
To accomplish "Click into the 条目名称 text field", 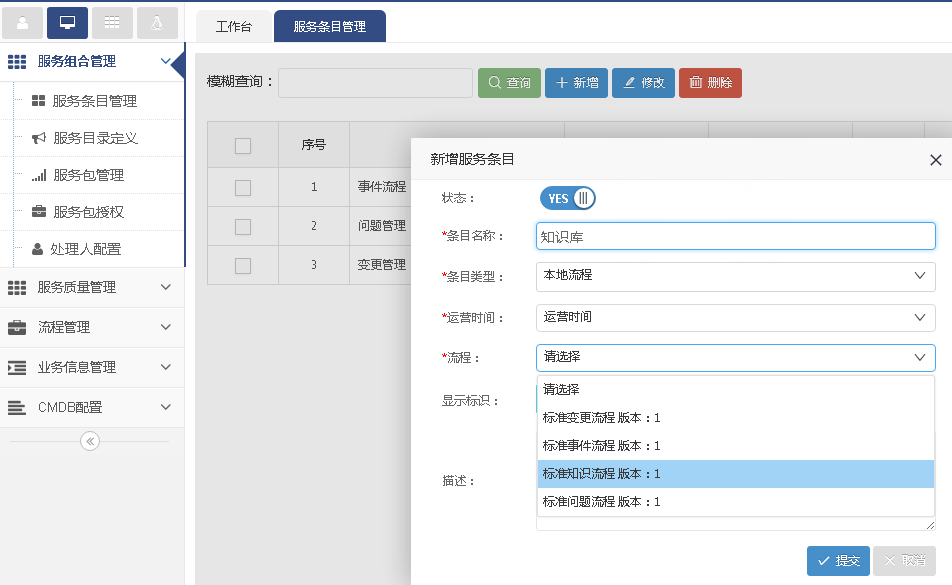I will pos(735,236).
